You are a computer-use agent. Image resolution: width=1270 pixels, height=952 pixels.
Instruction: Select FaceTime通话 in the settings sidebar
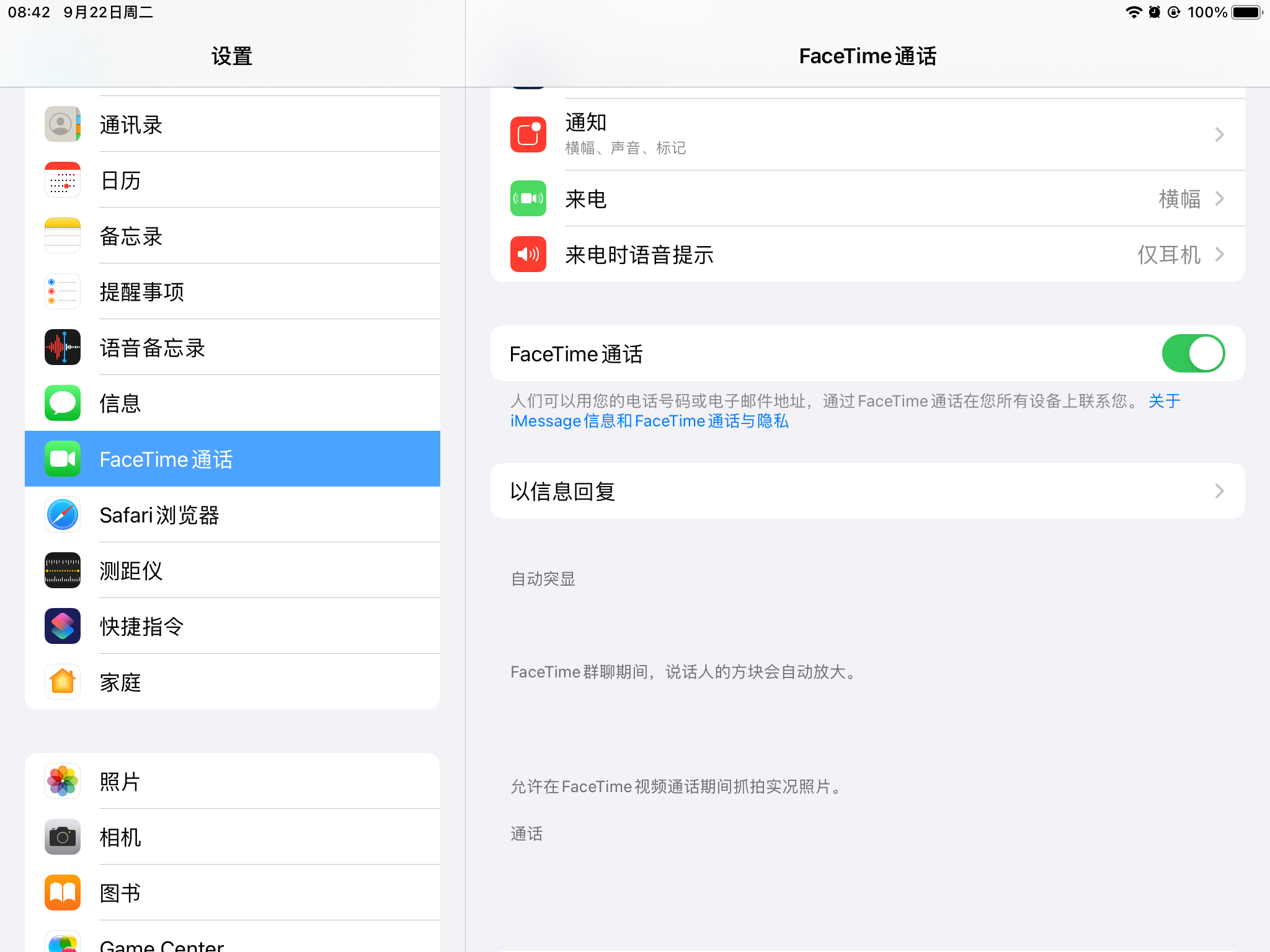coord(233,459)
